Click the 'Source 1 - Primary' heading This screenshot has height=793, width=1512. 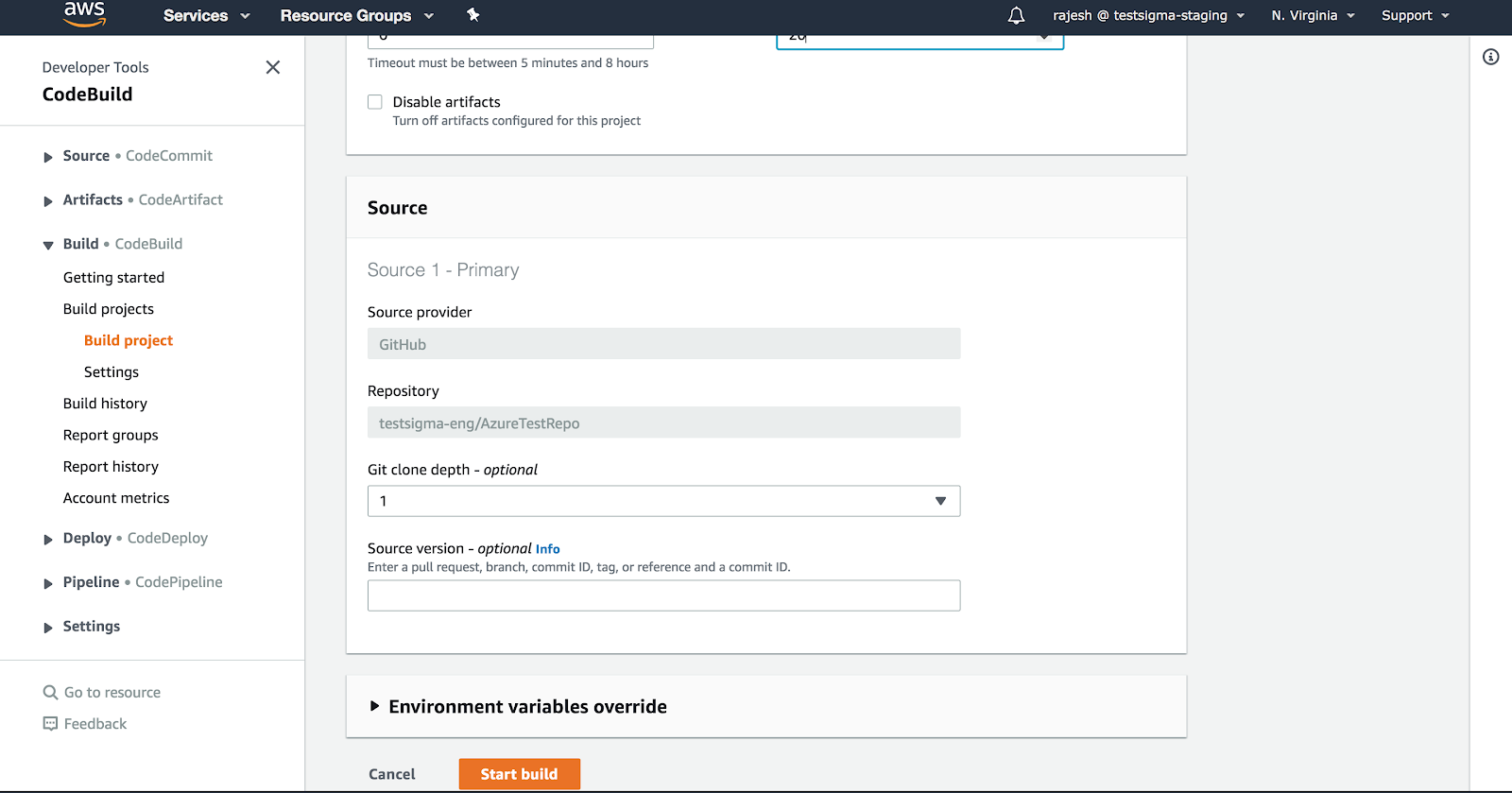click(443, 270)
